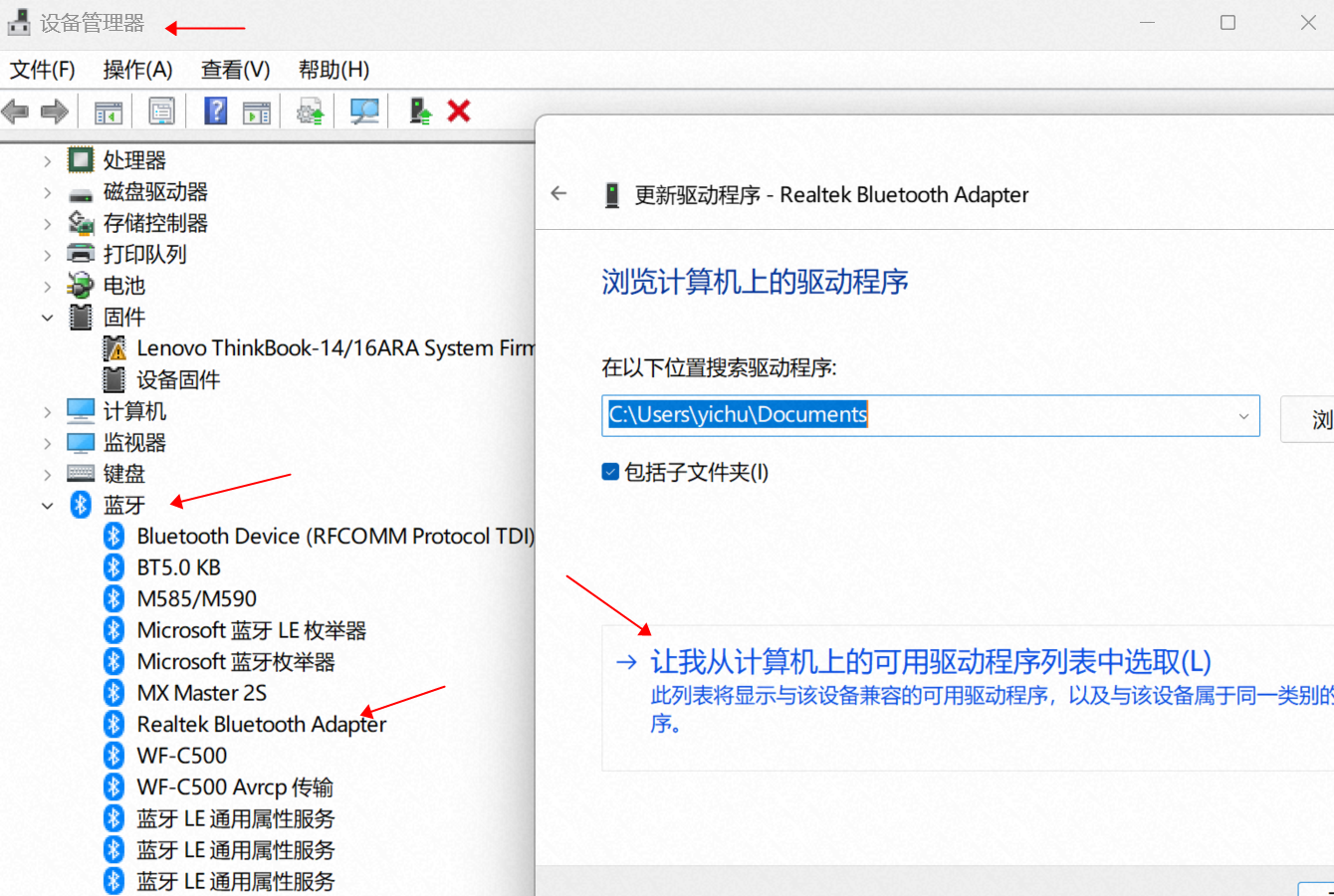This screenshot has height=896, width=1334.
Task: Toggle the show/hide action pane toolbar icon
Action: [257, 112]
